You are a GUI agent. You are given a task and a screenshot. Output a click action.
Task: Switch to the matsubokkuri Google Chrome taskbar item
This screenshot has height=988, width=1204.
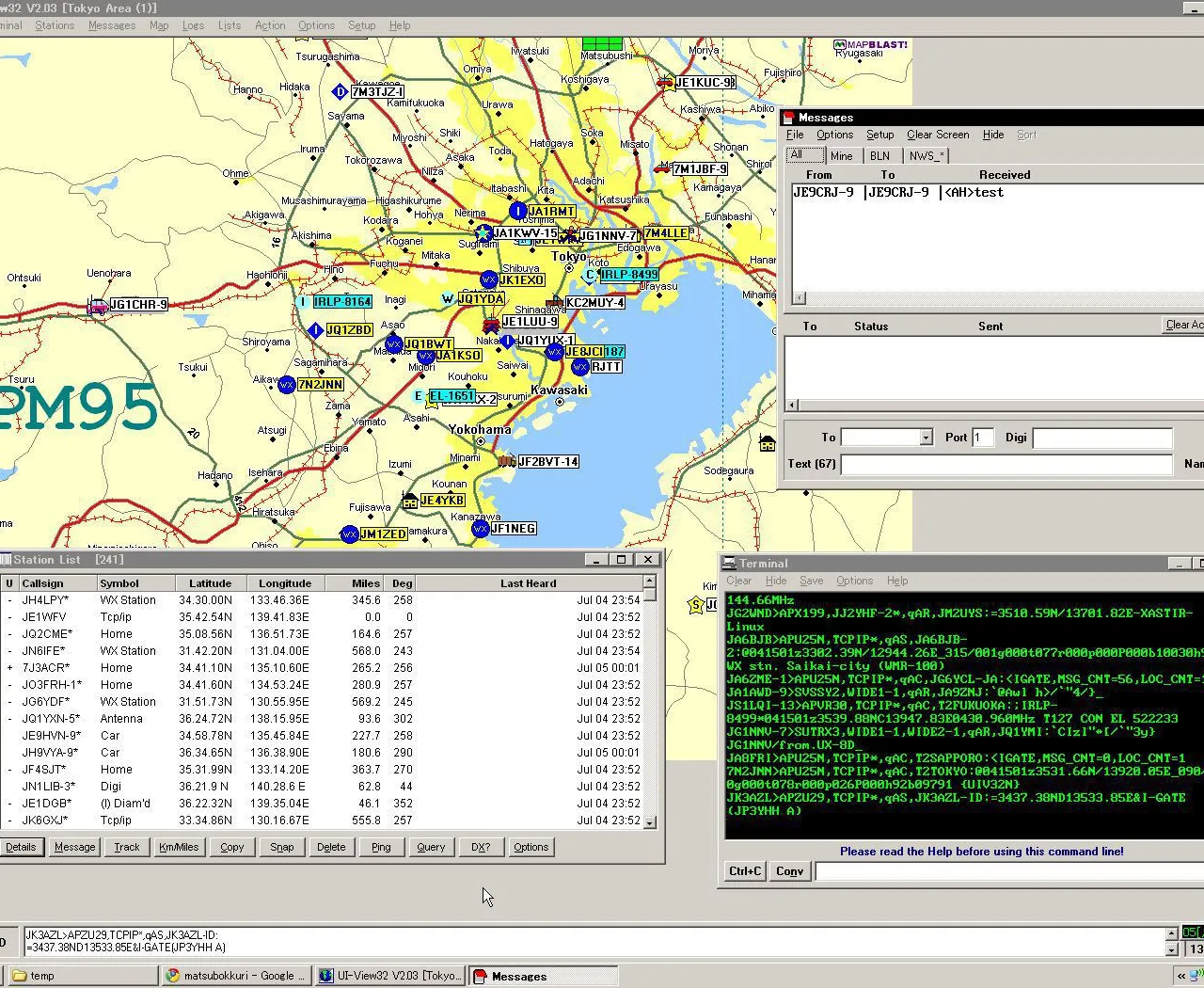[x=236, y=976]
